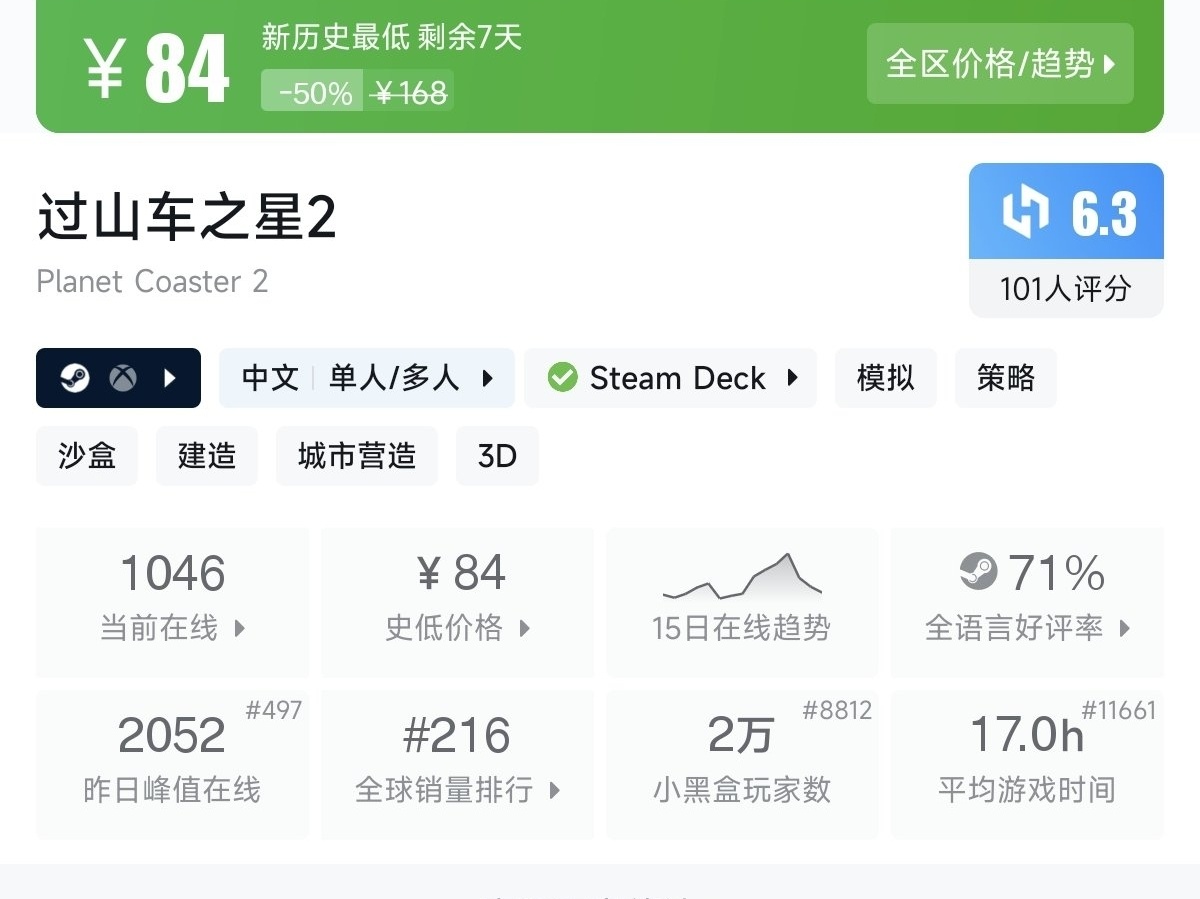Click the green Steam Deck verified checkmark

pyautogui.click(x=562, y=378)
